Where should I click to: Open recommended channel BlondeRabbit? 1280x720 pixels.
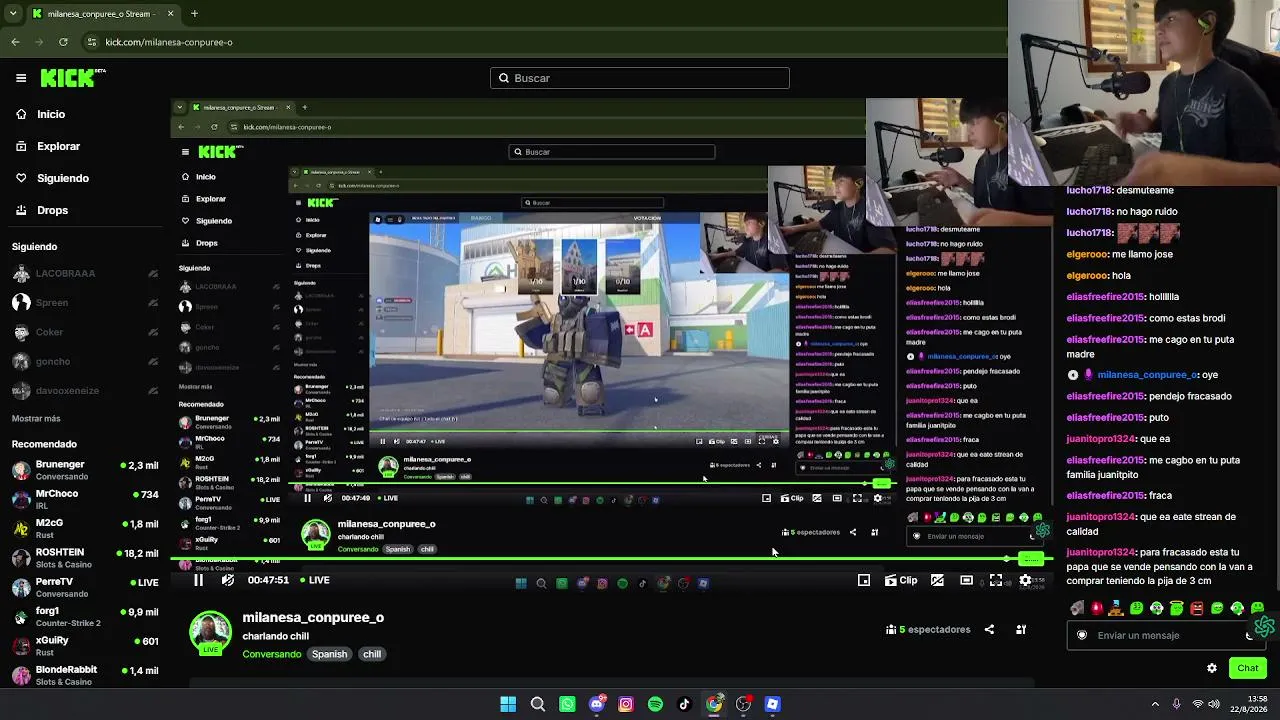84,675
